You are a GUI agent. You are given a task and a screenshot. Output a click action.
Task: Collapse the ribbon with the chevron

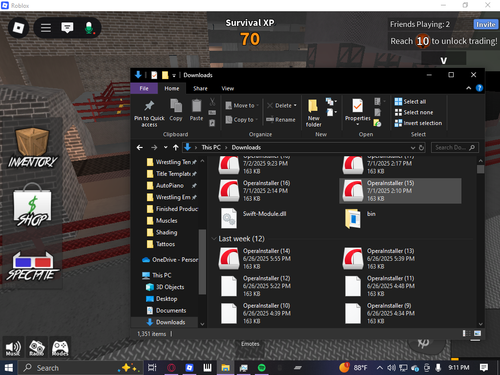pos(468,88)
